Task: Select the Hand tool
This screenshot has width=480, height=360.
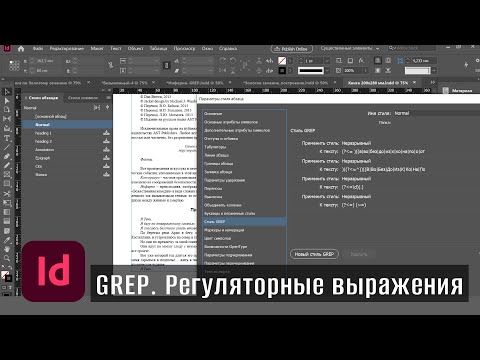Action: [7, 249]
